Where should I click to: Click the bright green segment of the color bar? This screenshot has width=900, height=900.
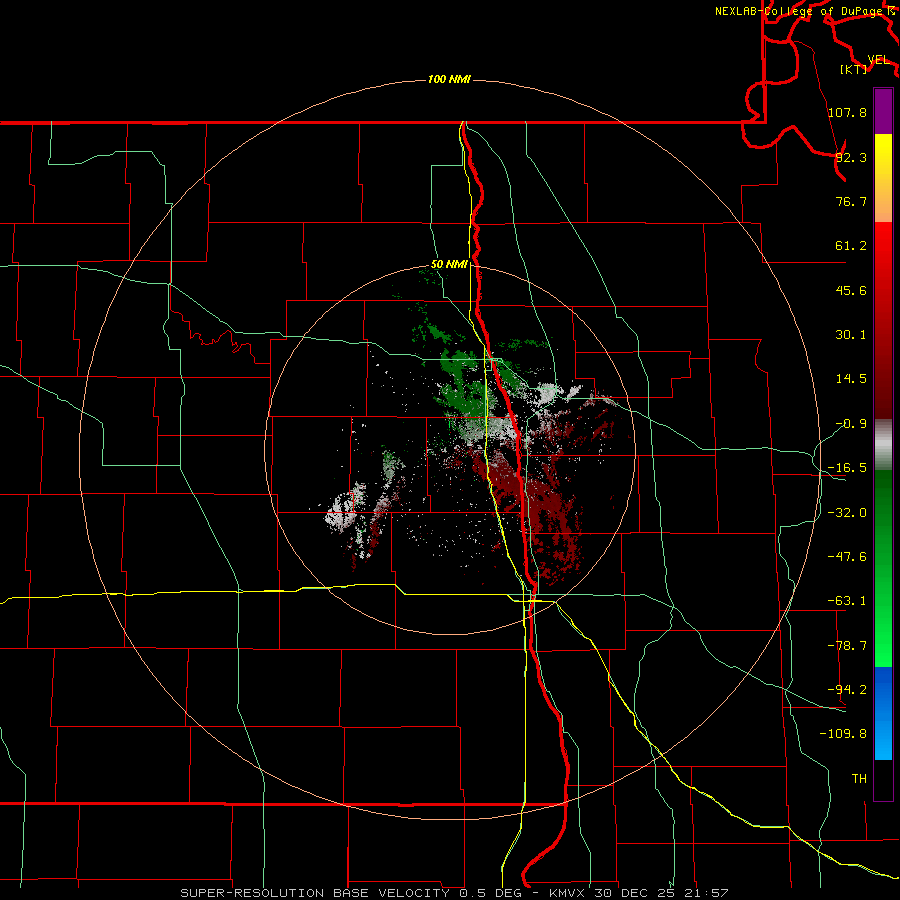pyautogui.click(x=883, y=568)
